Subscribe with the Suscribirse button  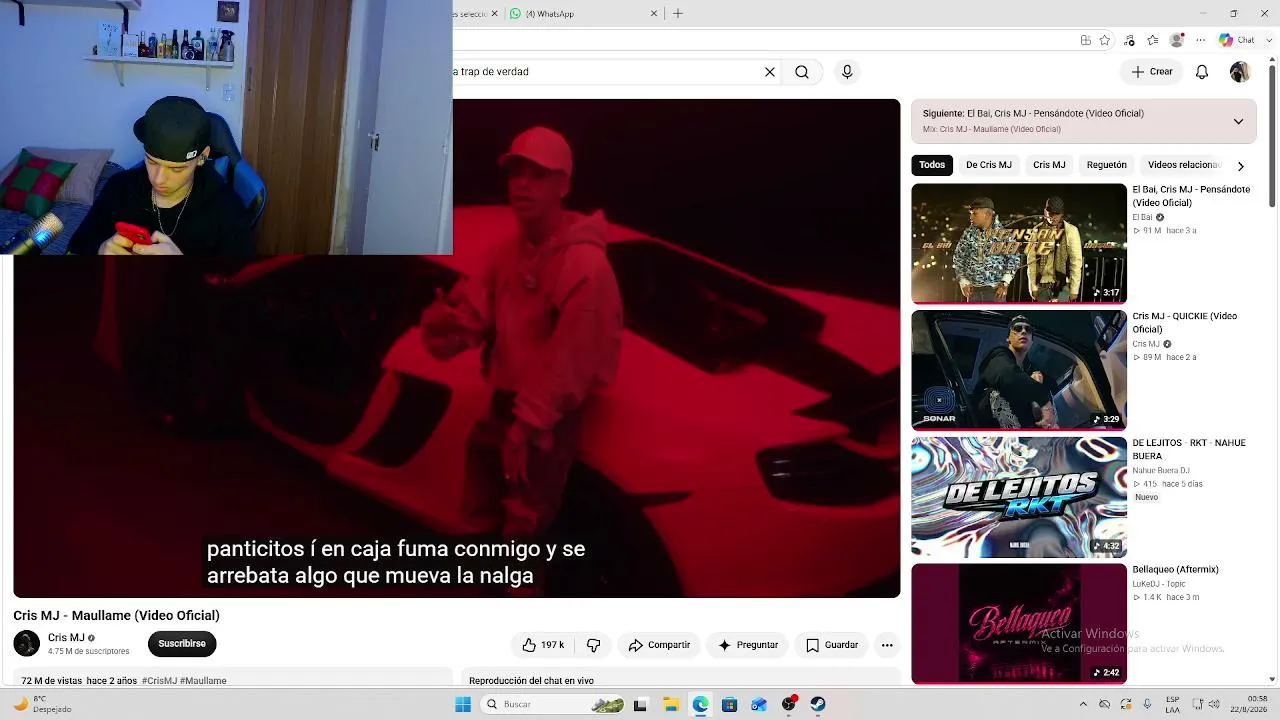[182, 644]
